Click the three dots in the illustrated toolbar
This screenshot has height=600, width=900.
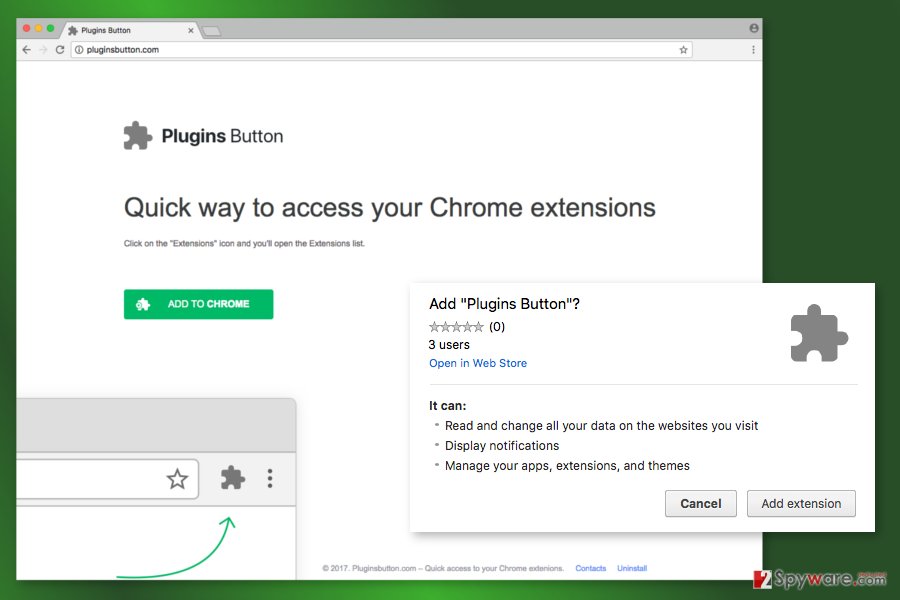pos(270,478)
